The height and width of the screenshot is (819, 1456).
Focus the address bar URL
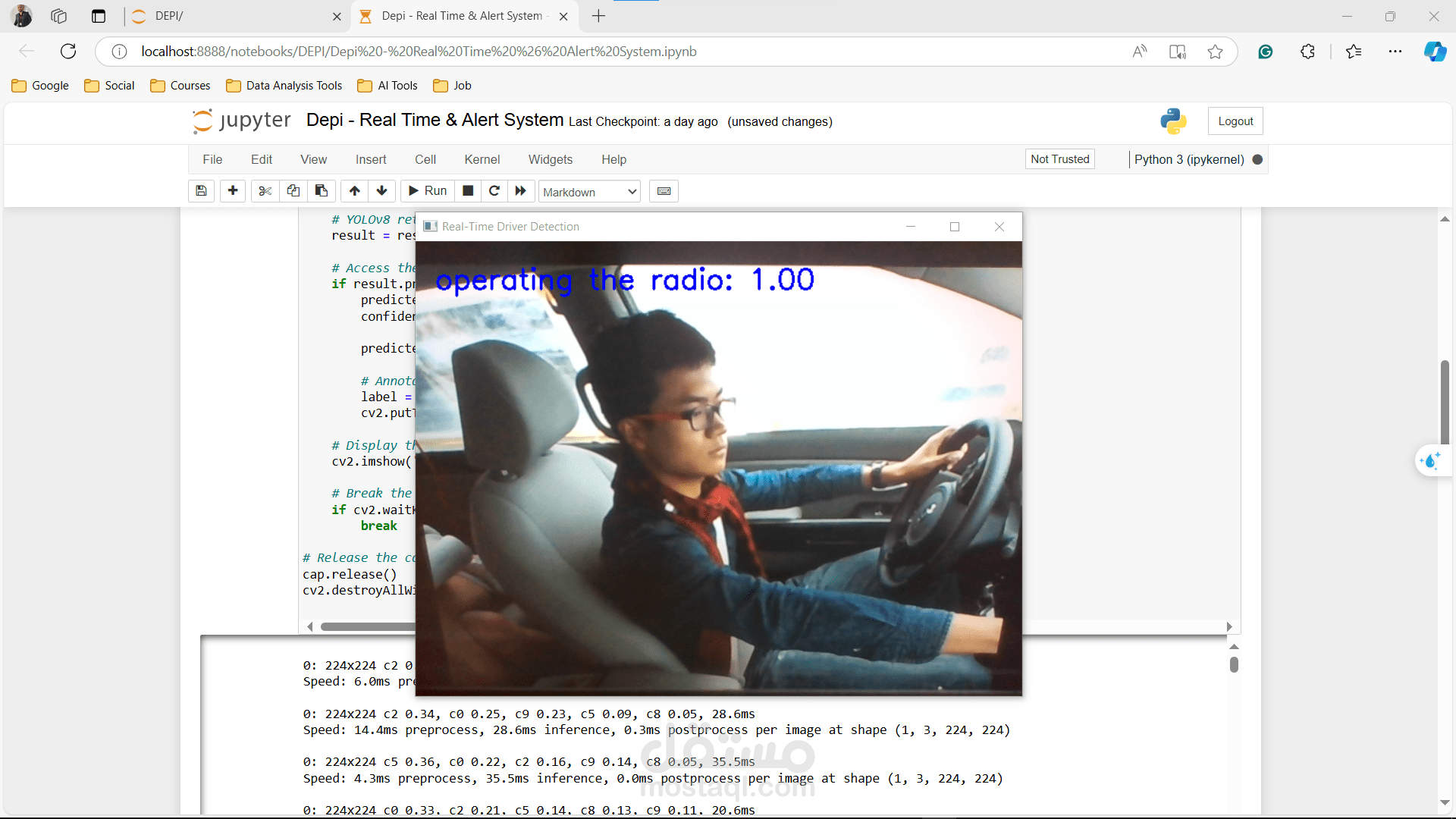[x=419, y=52]
